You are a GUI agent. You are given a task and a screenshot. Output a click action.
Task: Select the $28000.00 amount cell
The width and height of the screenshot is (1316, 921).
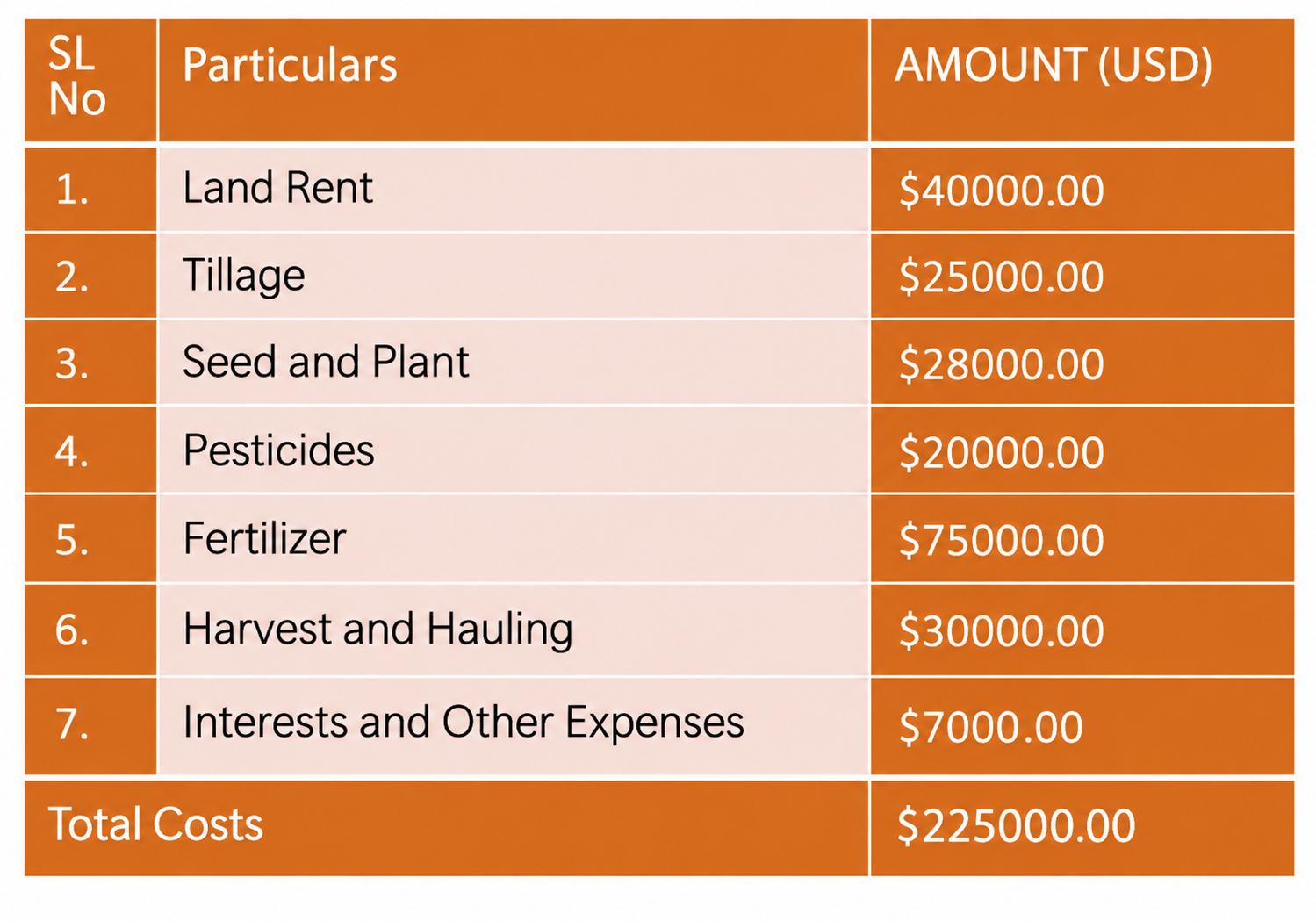pos(1082,363)
